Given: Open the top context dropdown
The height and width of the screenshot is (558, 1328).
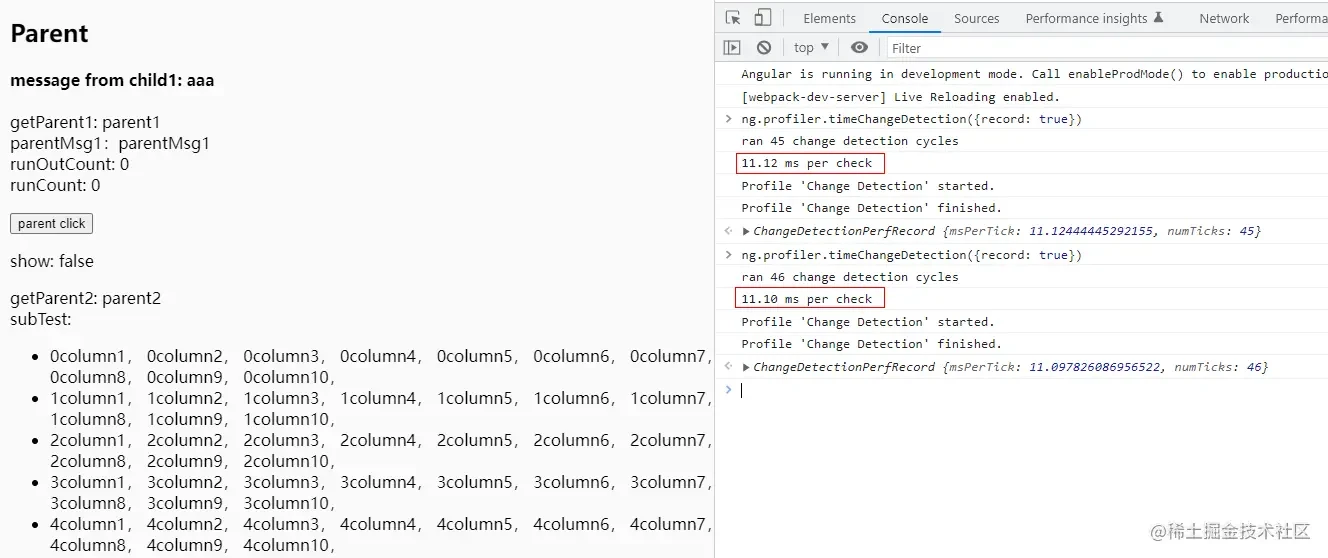Looking at the screenshot, I should tap(811, 47).
